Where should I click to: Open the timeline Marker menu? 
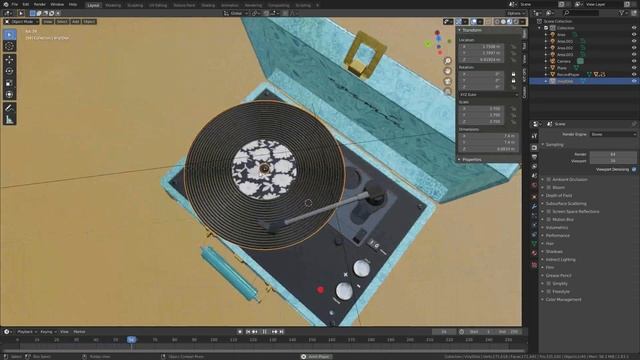click(79, 332)
